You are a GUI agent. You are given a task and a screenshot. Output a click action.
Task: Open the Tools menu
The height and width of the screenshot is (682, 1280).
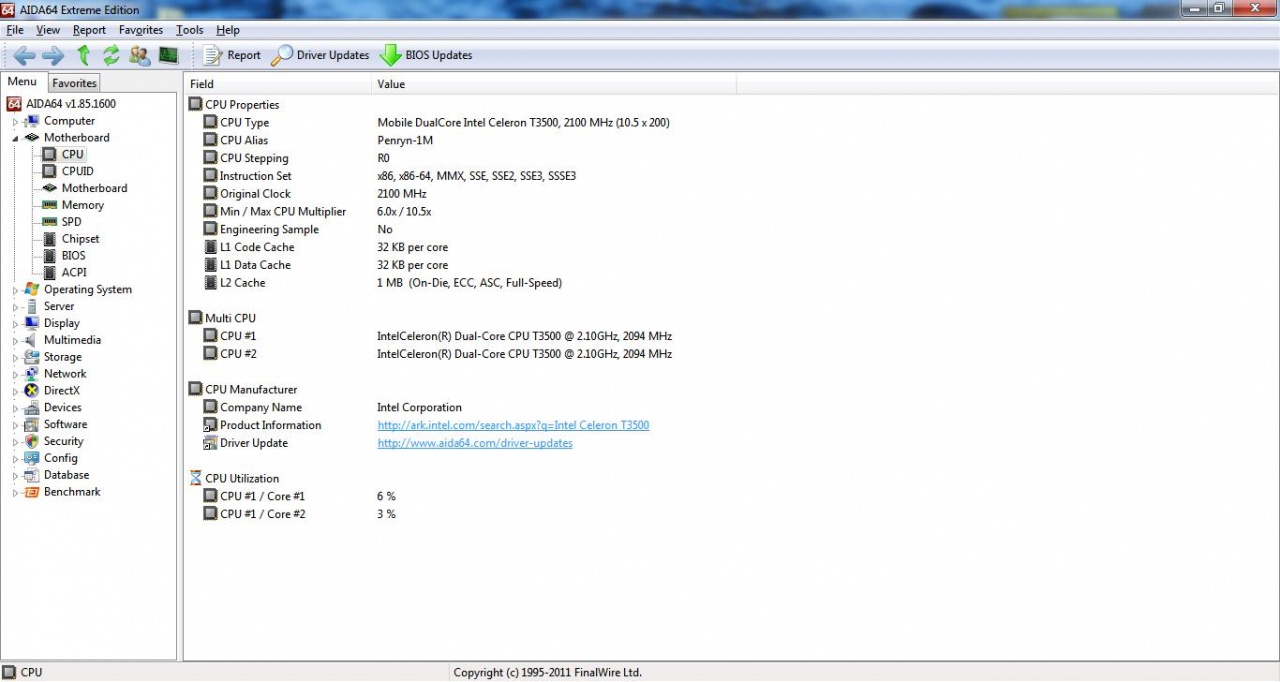189,30
